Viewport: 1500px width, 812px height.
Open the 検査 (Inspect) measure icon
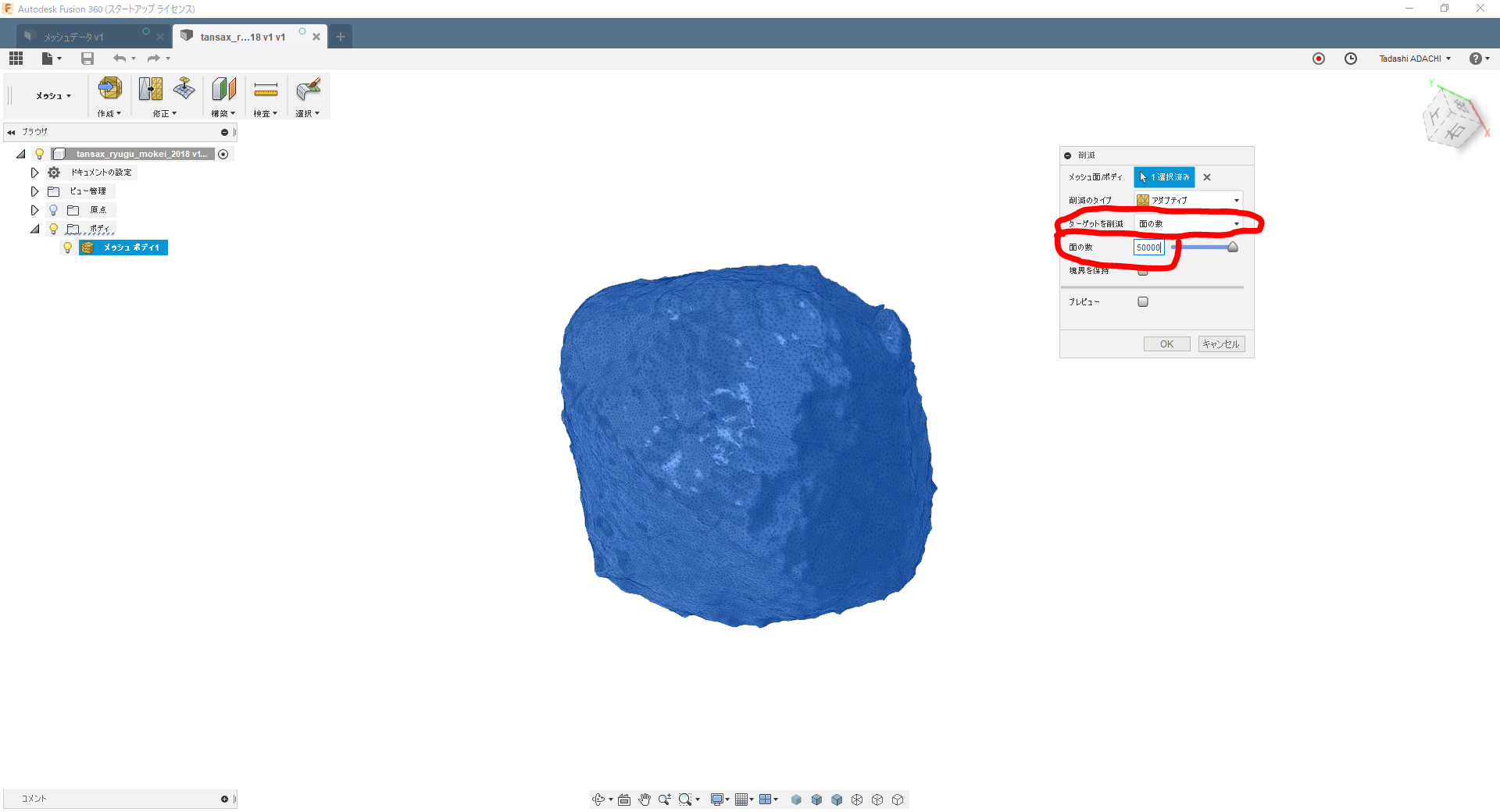tap(266, 88)
